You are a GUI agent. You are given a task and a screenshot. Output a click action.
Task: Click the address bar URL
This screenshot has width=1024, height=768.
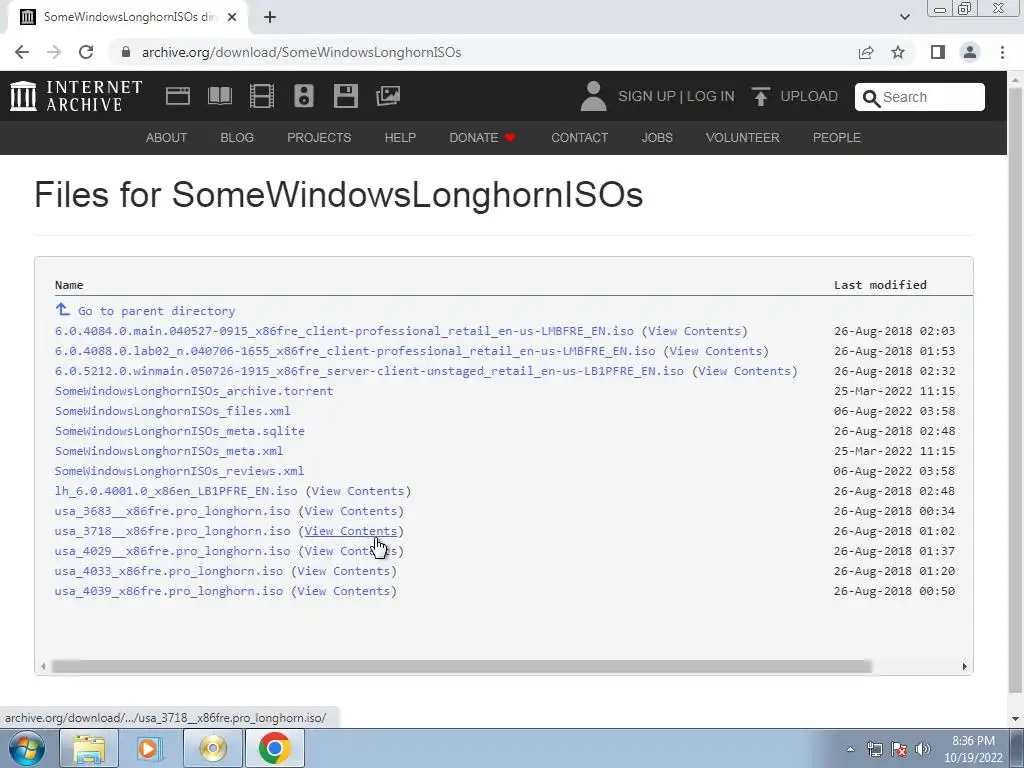pos(301,52)
